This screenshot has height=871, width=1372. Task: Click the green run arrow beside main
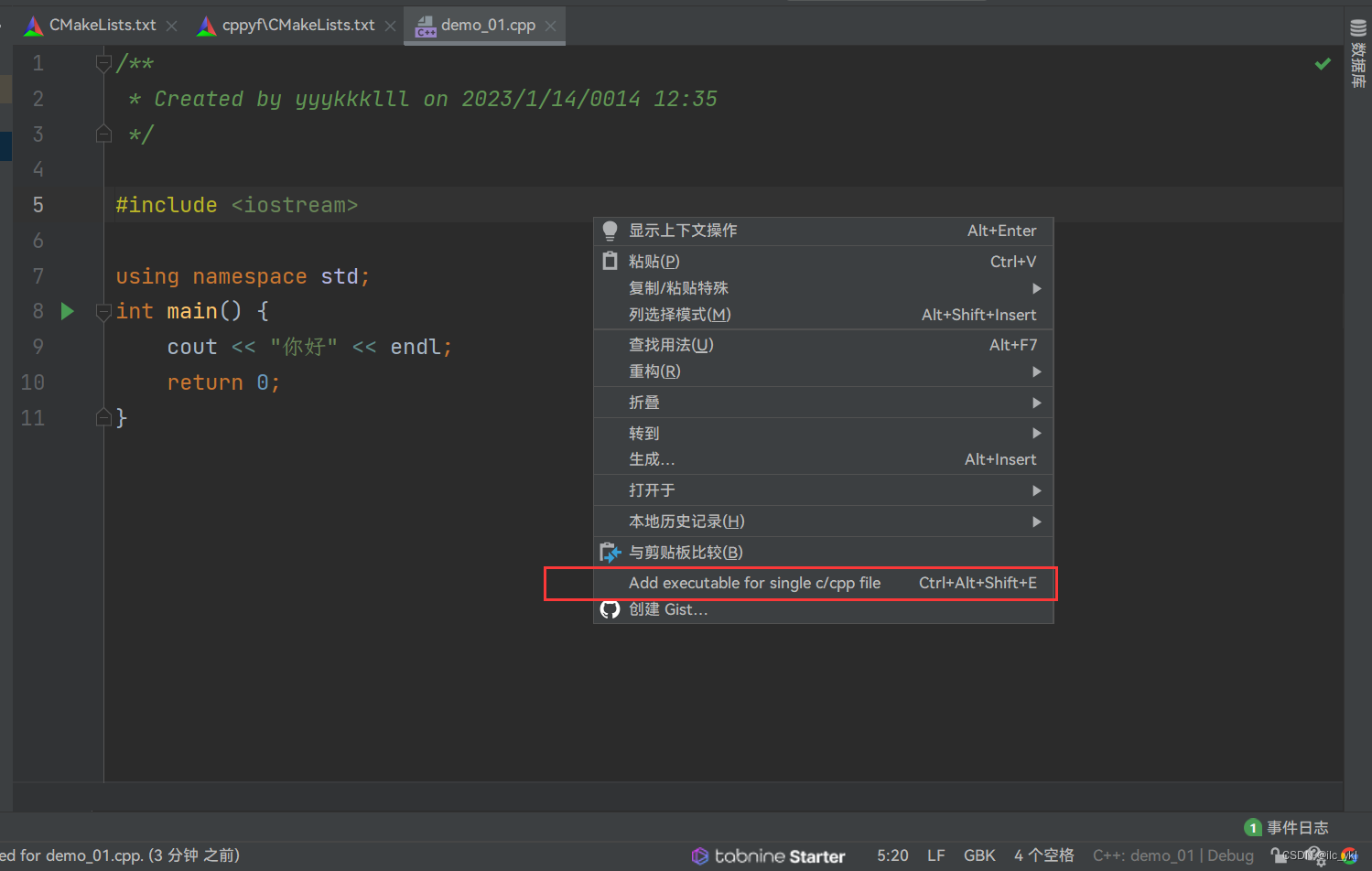tap(67, 311)
